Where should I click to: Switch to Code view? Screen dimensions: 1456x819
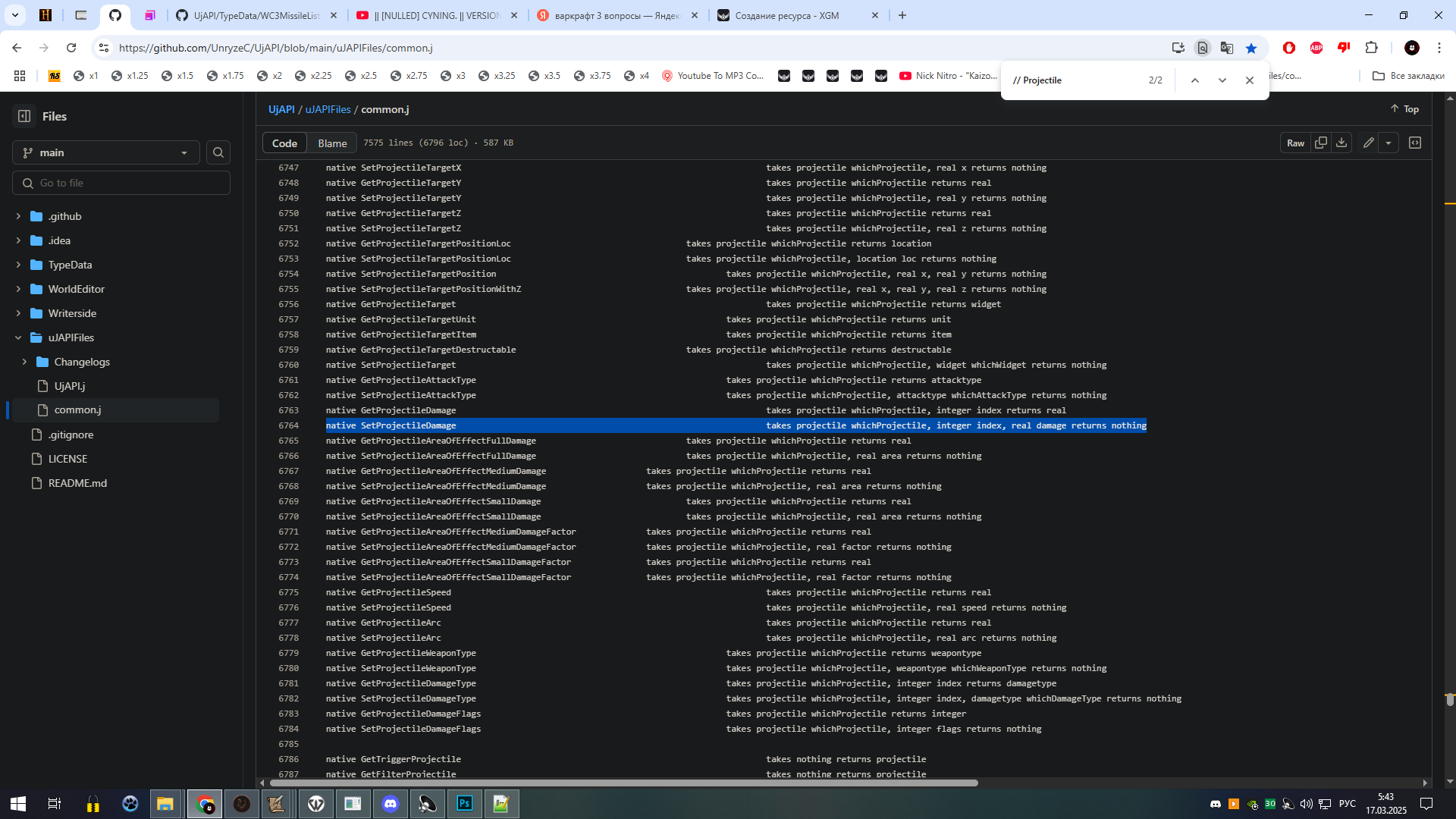tap(284, 143)
